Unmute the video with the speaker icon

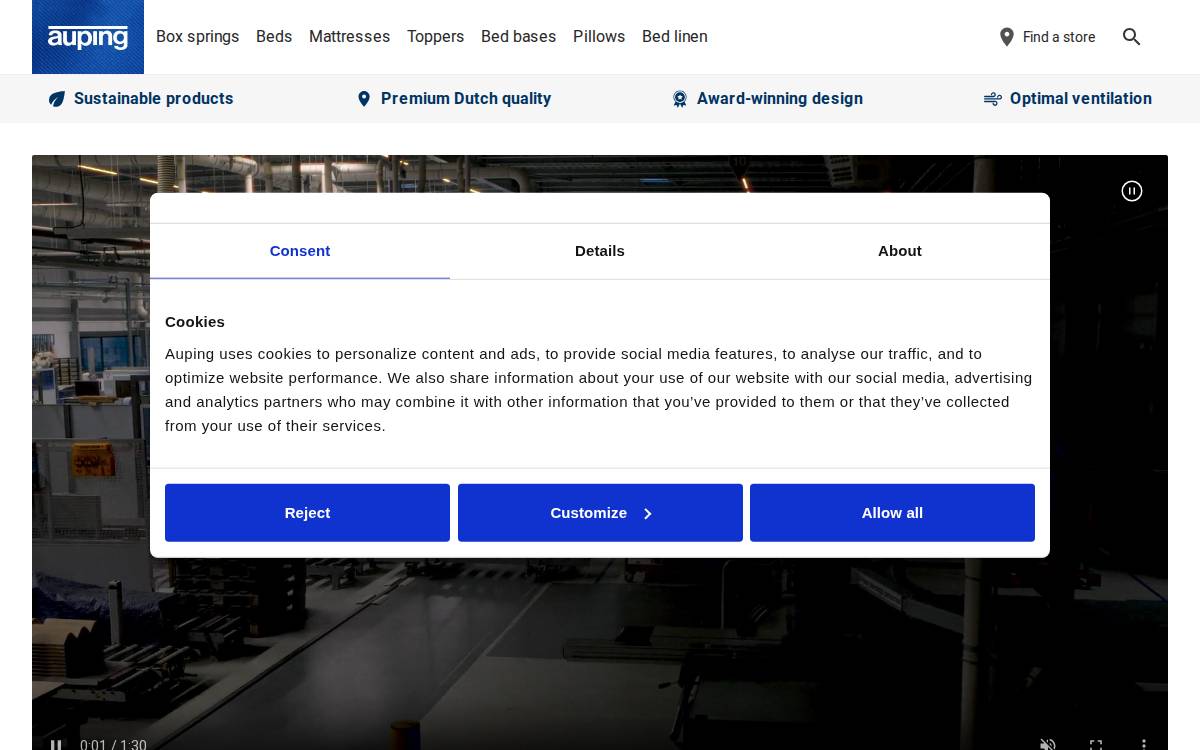pos(1048,745)
